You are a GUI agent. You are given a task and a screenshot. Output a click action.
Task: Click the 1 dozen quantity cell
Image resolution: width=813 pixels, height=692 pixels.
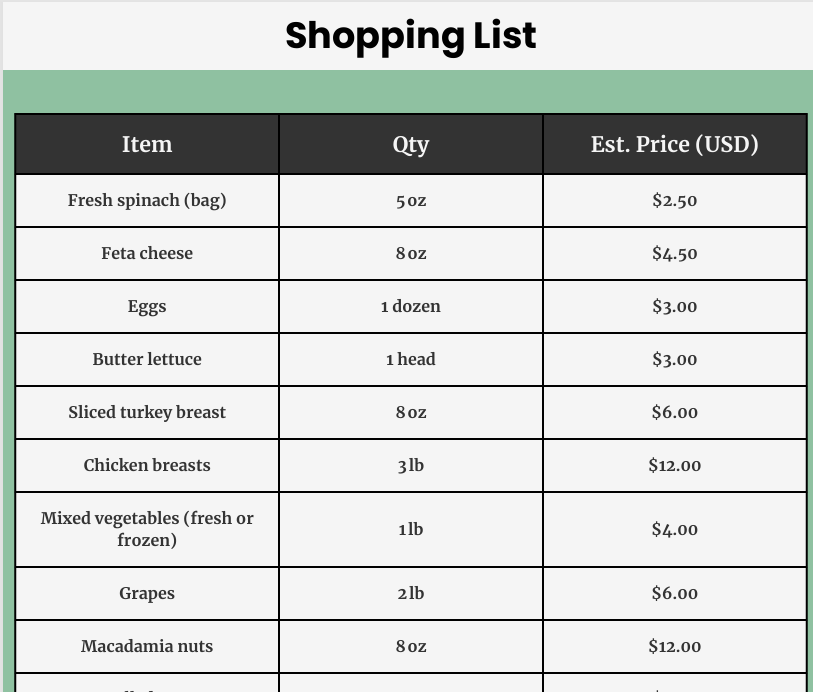pos(410,306)
